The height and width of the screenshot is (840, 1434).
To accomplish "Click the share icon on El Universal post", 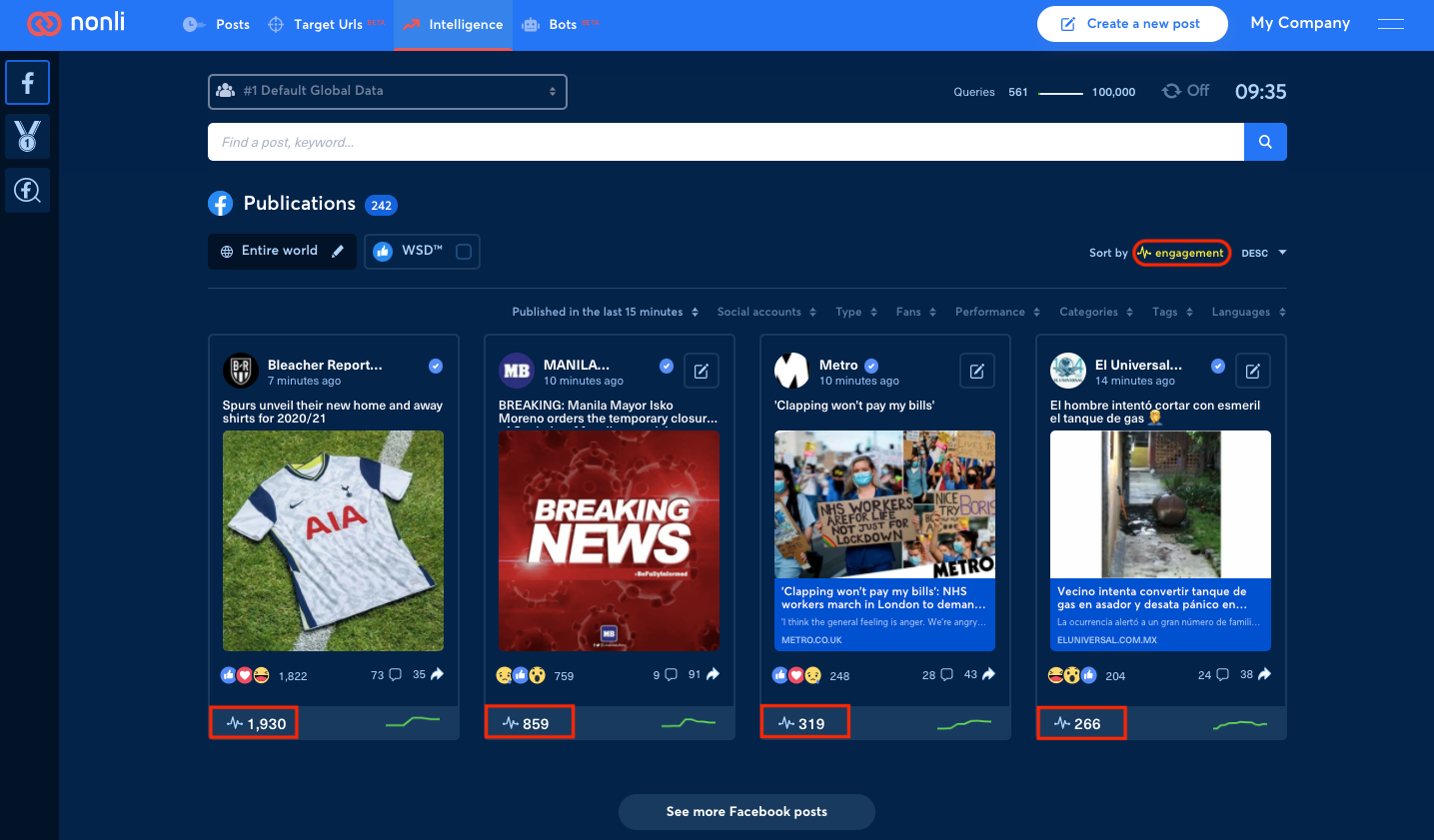I will [x=1264, y=674].
